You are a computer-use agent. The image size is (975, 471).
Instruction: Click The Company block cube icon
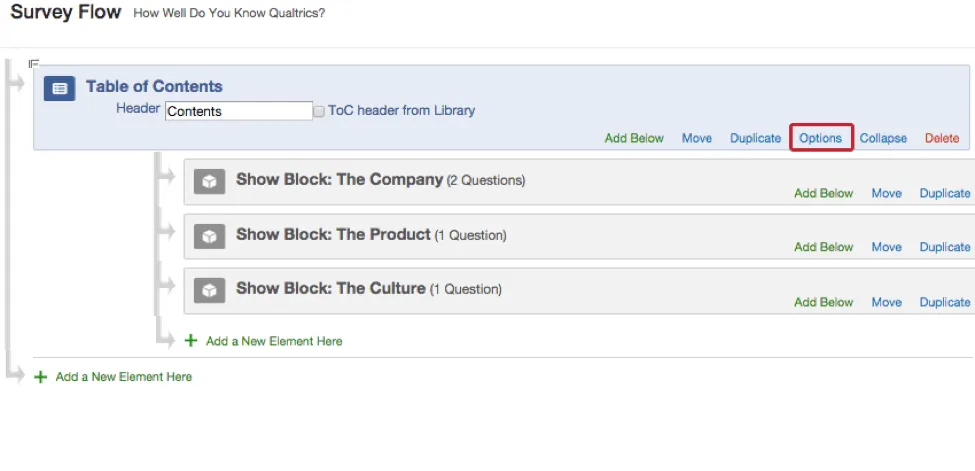coord(209,181)
